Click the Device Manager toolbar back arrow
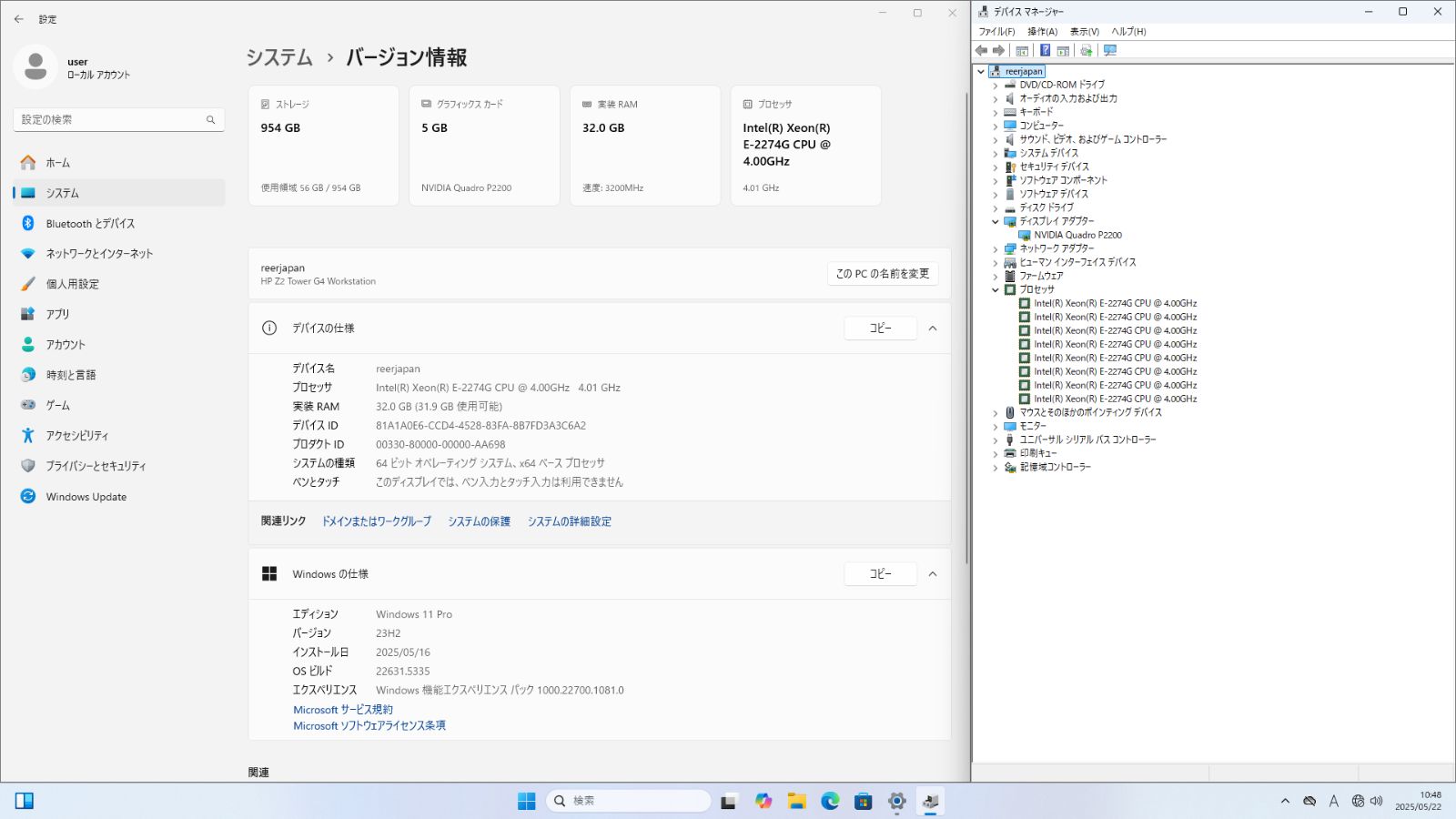Screen dimensions: 1456x819 click(981, 51)
